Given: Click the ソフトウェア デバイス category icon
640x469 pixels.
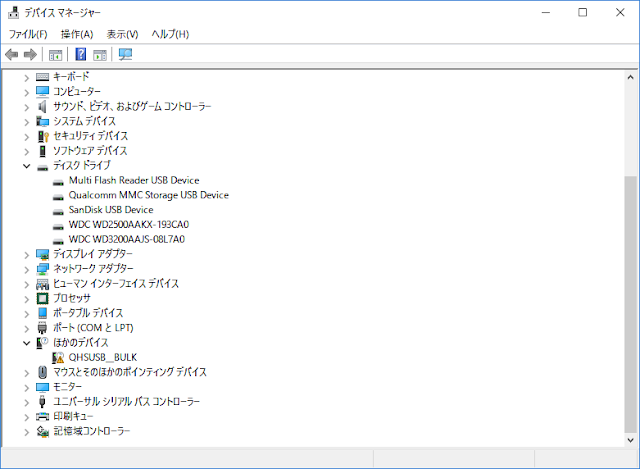Looking at the screenshot, I should click(x=42, y=151).
